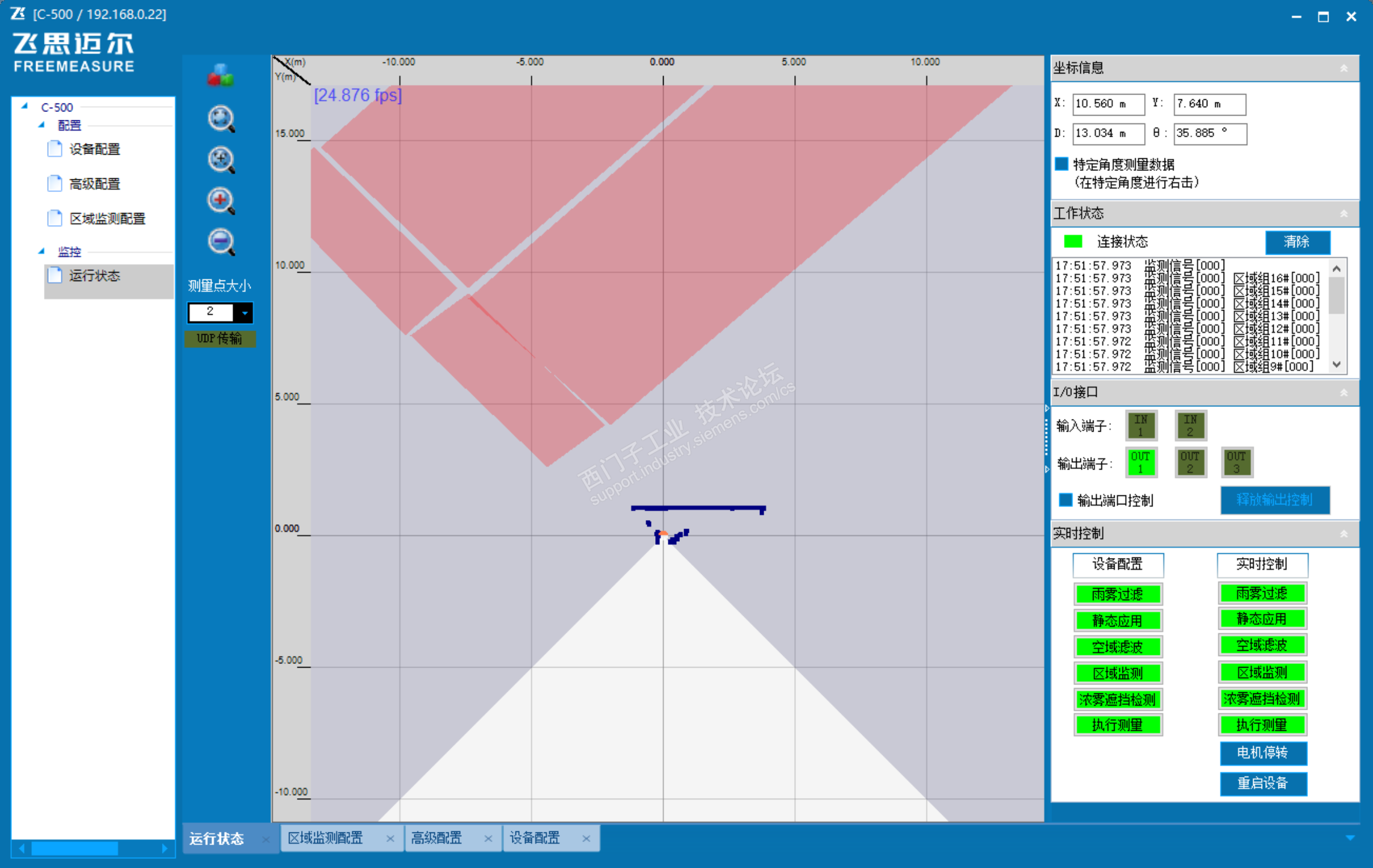Click the OUT 1 output terminal indicator
This screenshot has height=868, width=1373.
pyautogui.click(x=1140, y=462)
